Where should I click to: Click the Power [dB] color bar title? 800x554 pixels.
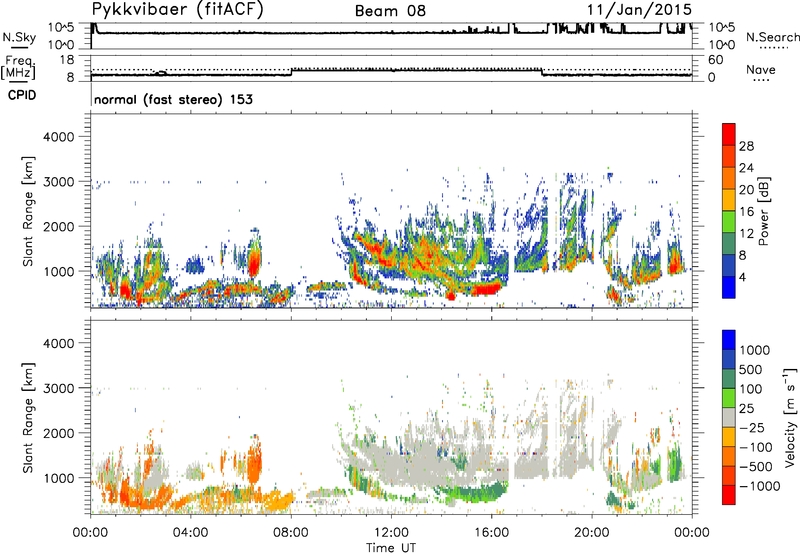pos(763,211)
